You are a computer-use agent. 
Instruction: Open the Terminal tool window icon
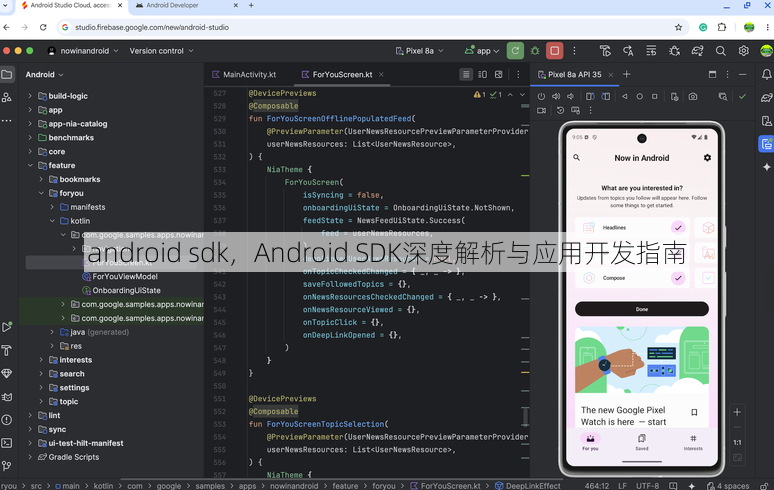(7, 443)
